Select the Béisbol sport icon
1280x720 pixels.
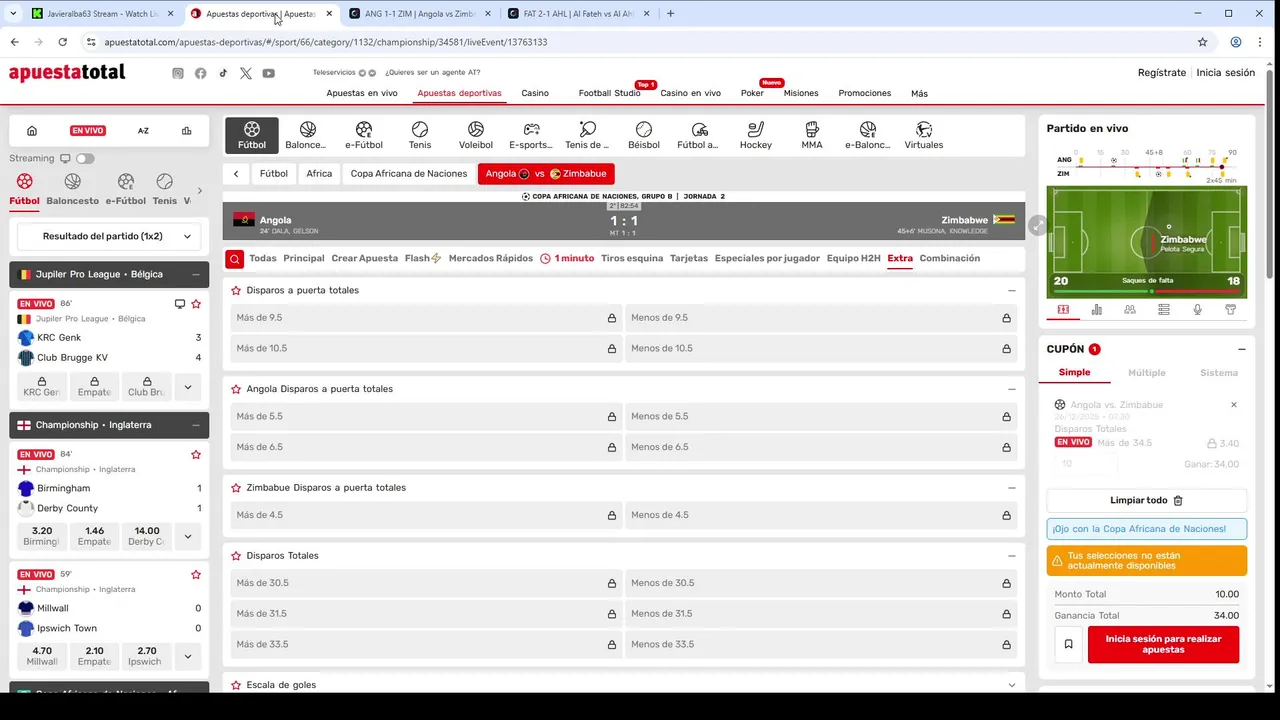[644, 130]
